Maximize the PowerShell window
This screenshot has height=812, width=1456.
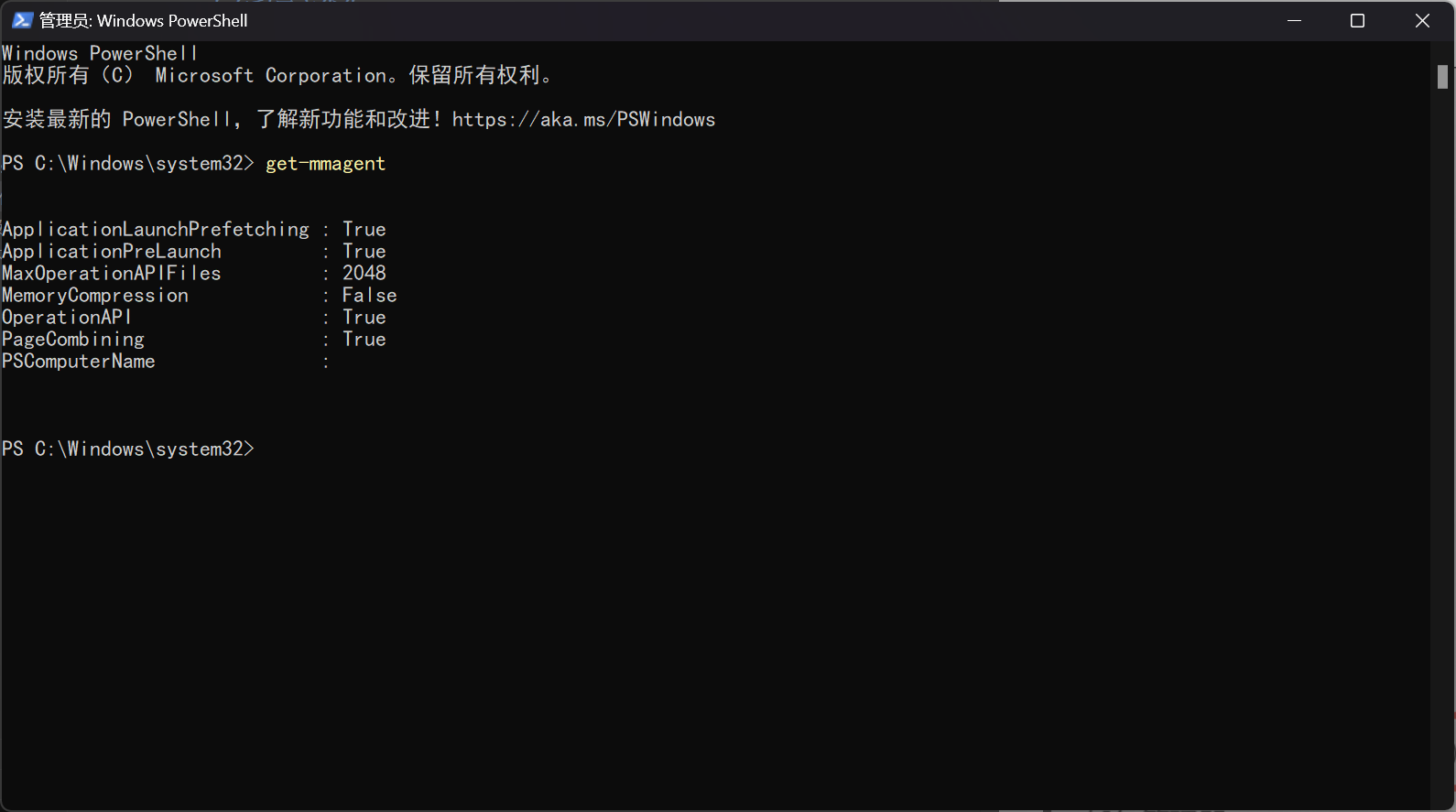[x=1357, y=20]
